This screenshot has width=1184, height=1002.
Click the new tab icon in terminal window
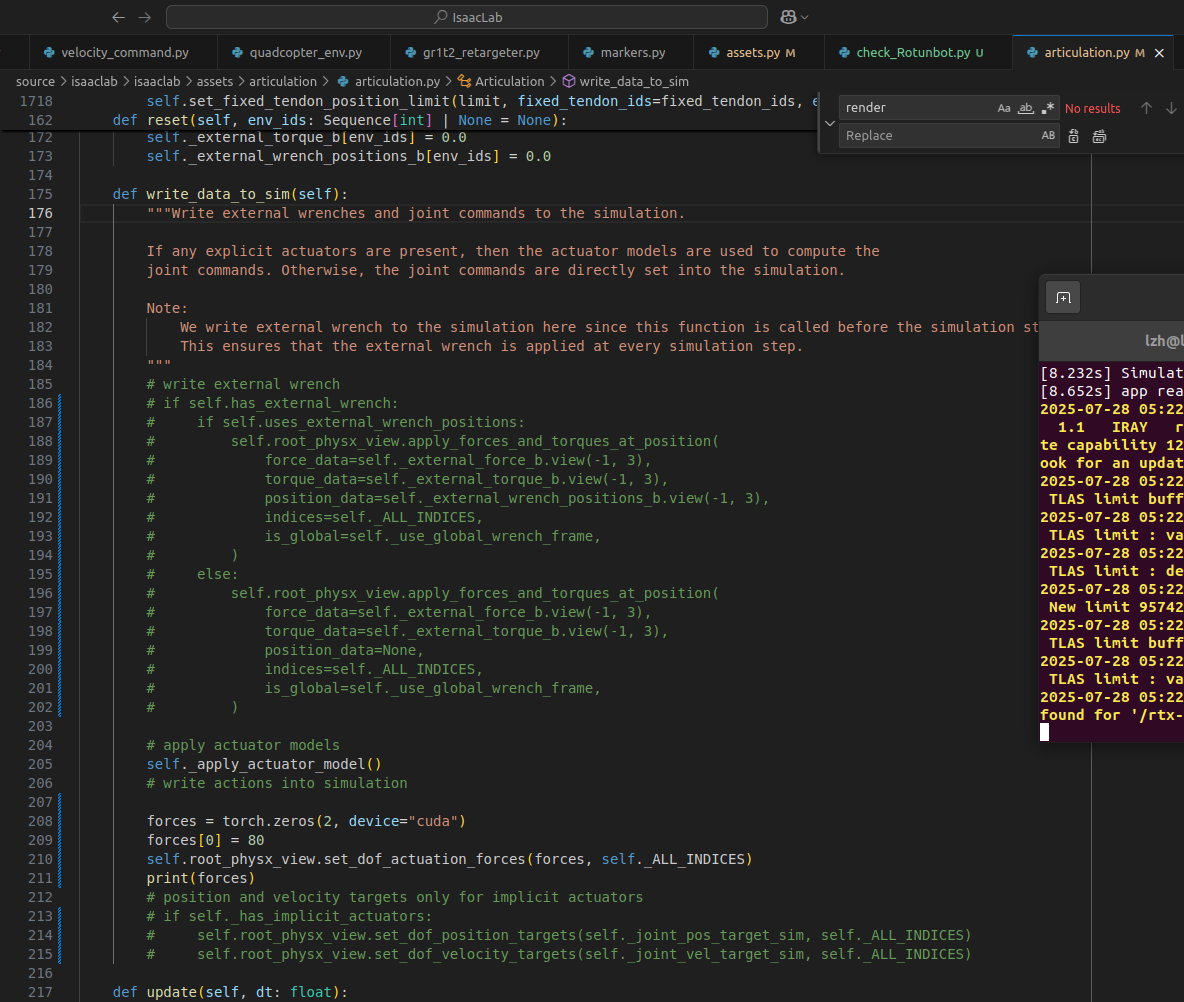pos(1063,298)
